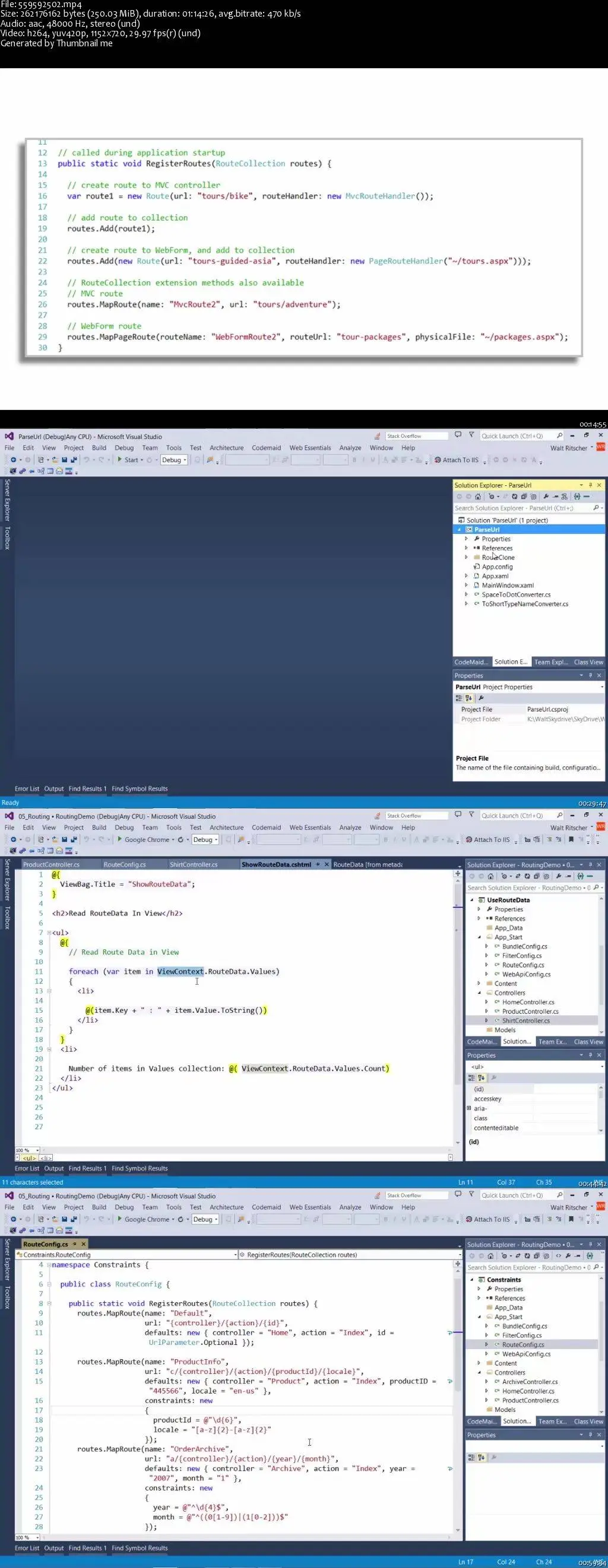
Task: Open Class View tab in ParseUrl window
Action: coord(588,662)
